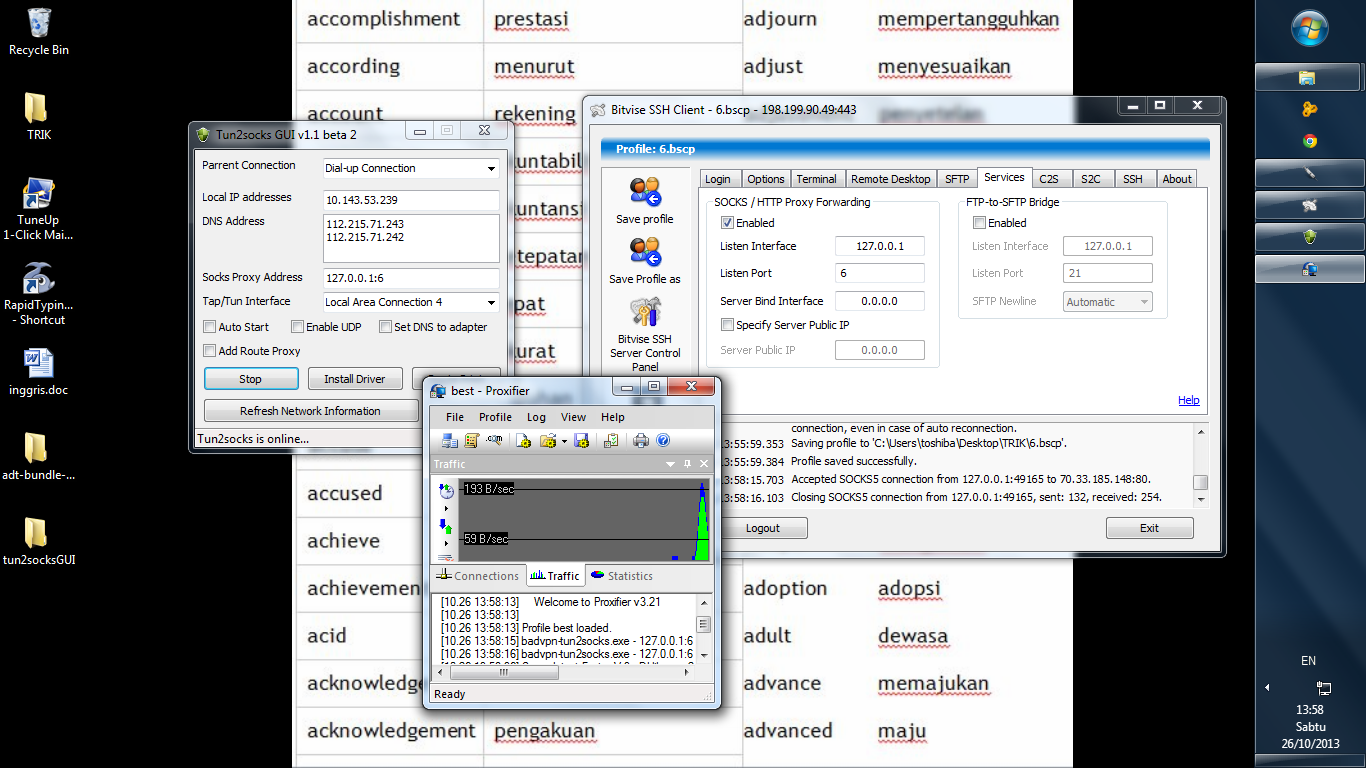Toggle Specify Server Public IP checkbox
The image size is (1366, 768).
coord(727,325)
